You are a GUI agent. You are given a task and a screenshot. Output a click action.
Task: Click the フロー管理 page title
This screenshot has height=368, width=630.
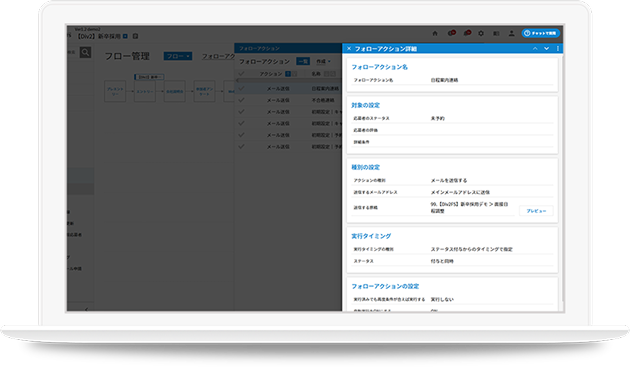click(127, 56)
